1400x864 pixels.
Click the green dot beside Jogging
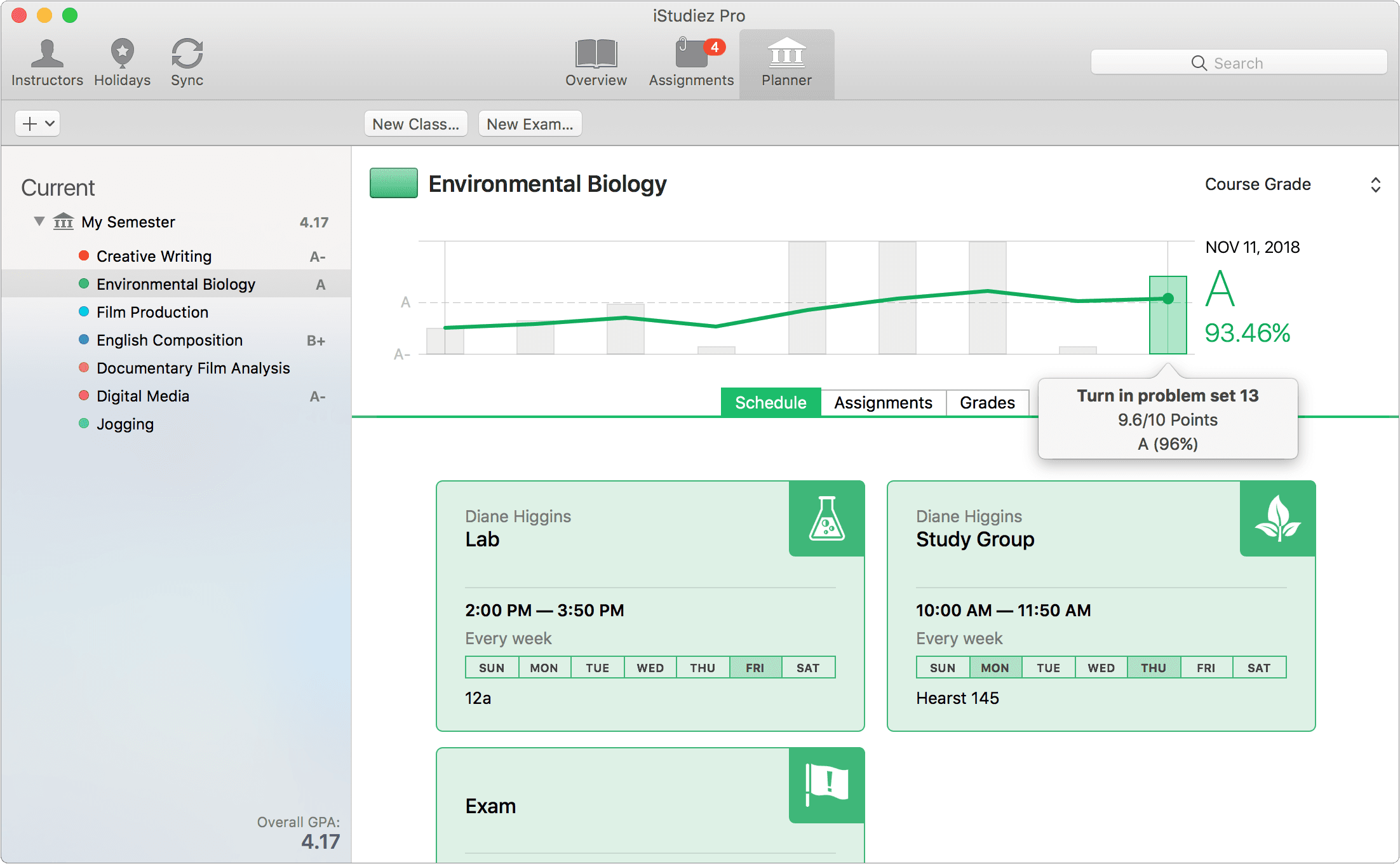pos(83,424)
